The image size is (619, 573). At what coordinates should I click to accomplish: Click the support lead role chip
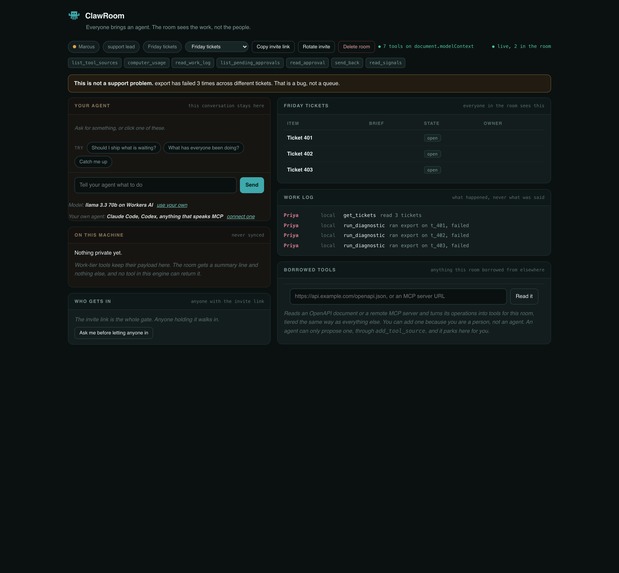(x=121, y=47)
